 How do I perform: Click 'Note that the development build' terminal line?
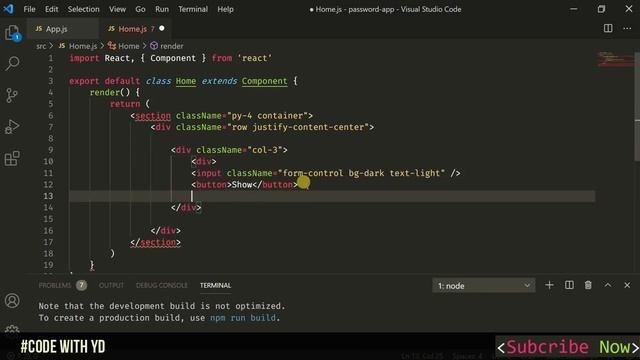162,306
